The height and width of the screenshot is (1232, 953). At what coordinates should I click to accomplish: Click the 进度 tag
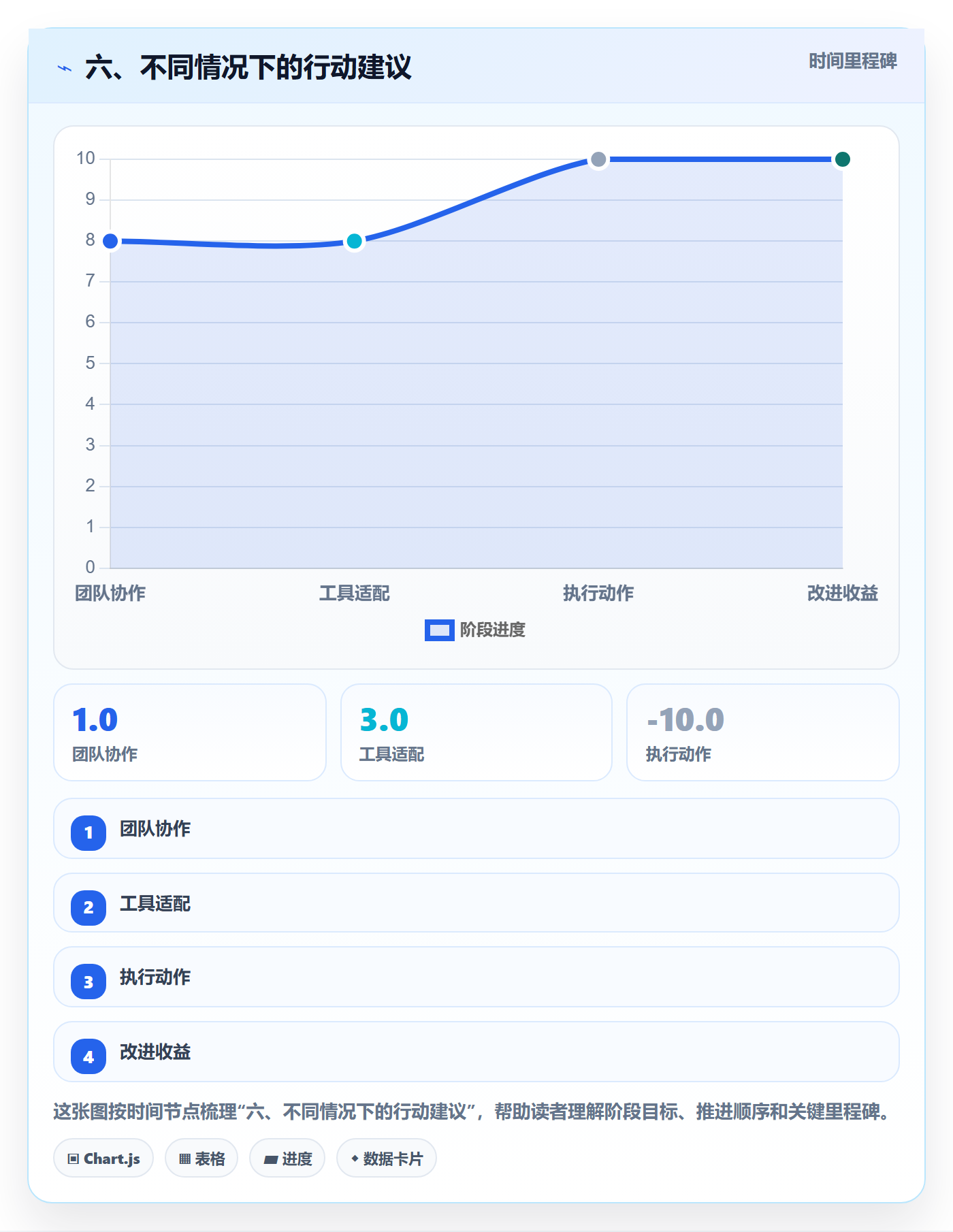pos(287,1158)
